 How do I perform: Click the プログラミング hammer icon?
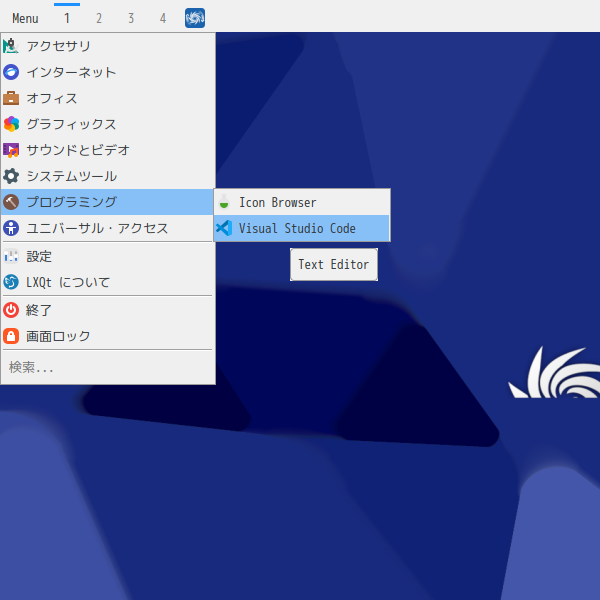point(11,202)
